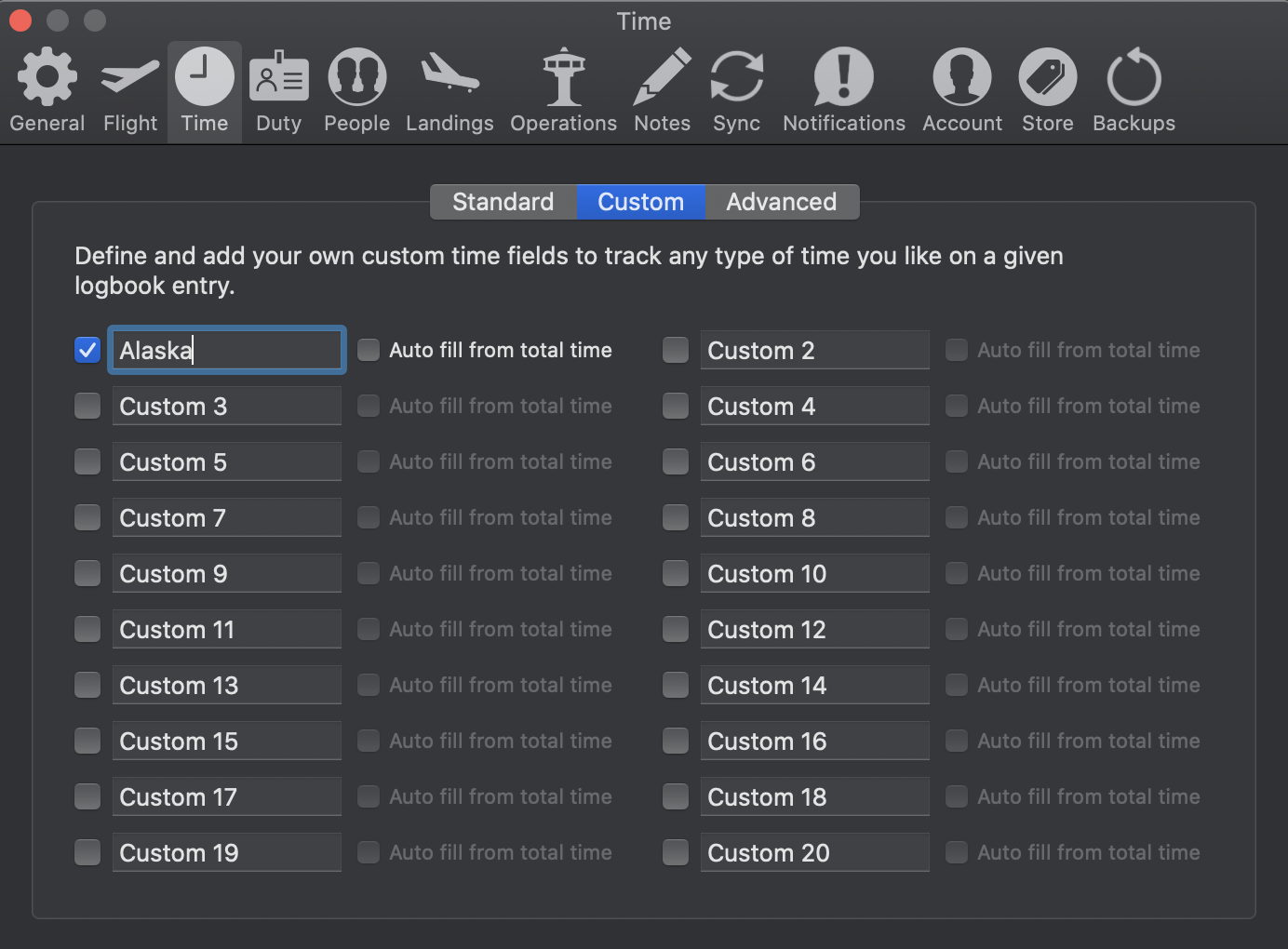Enable the Custom 5 checkbox
Screen dimensions: 1288x949
pos(87,461)
